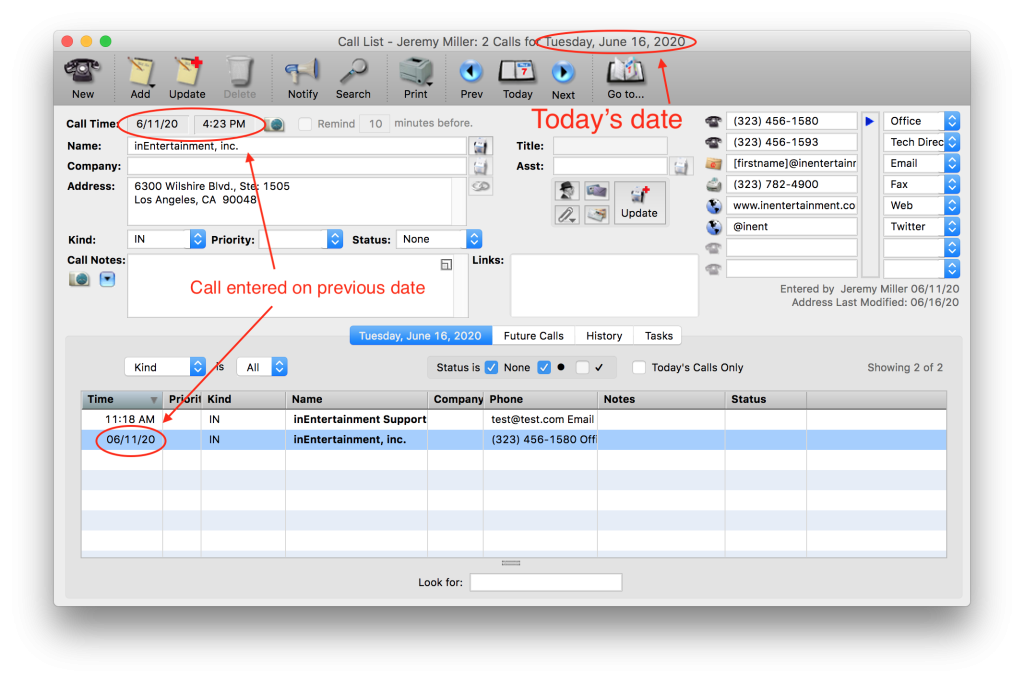Click the Name field inEntertainment, inc.
The height and width of the screenshot is (683, 1024).
click(x=296, y=146)
